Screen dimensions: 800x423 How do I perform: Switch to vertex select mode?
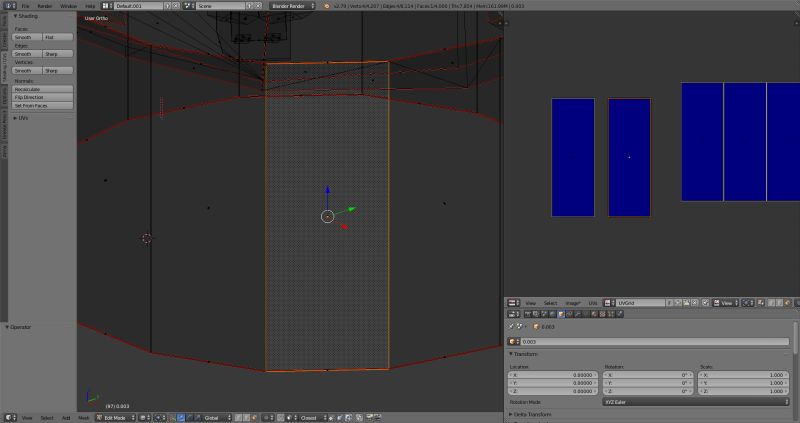(238, 417)
